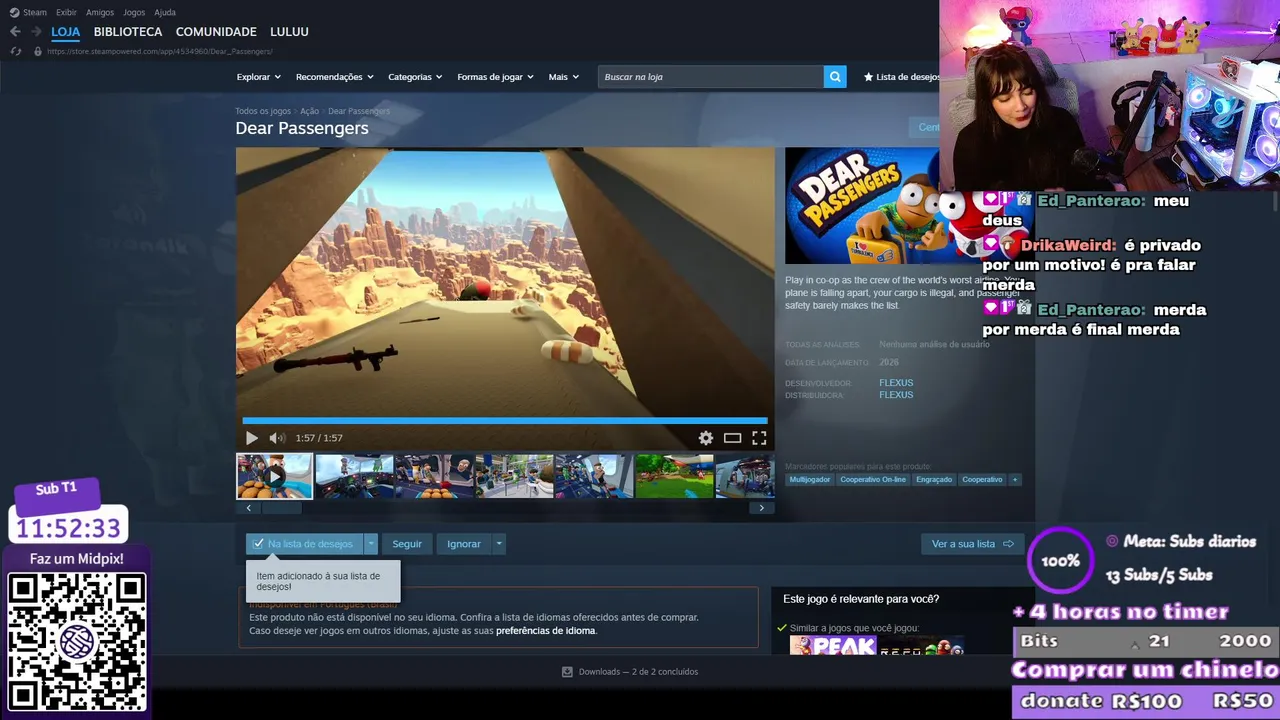Switch to the BIBLIOTECA tab
The image size is (1280, 720).
[128, 32]
